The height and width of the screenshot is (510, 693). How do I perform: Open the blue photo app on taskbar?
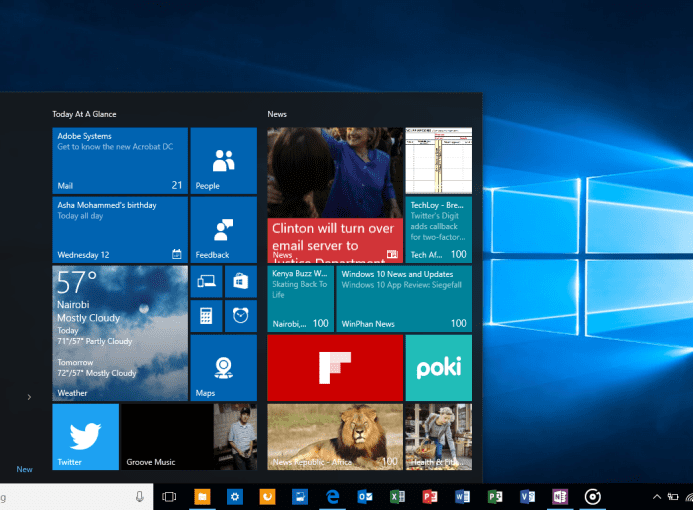[x=300, y=497]
